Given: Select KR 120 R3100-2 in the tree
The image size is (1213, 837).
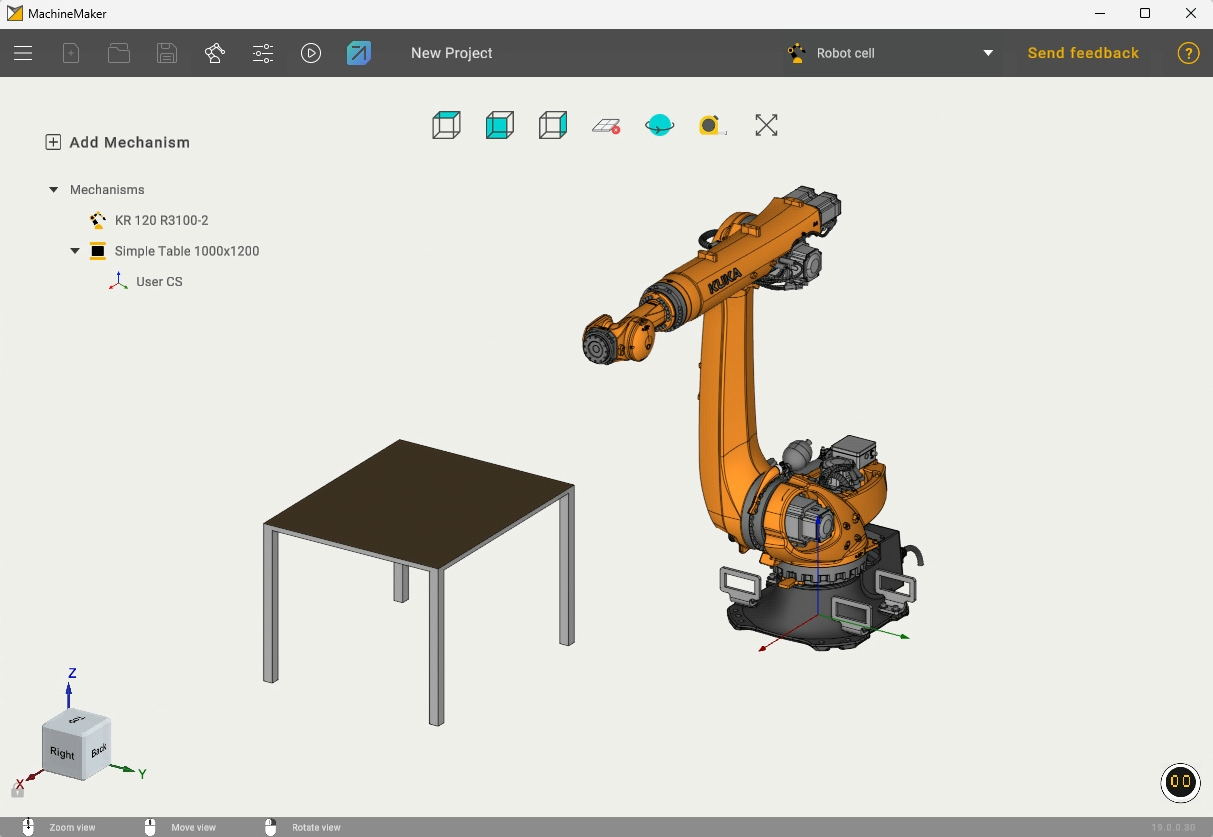Looking at the screenshot, I should 161,220.
